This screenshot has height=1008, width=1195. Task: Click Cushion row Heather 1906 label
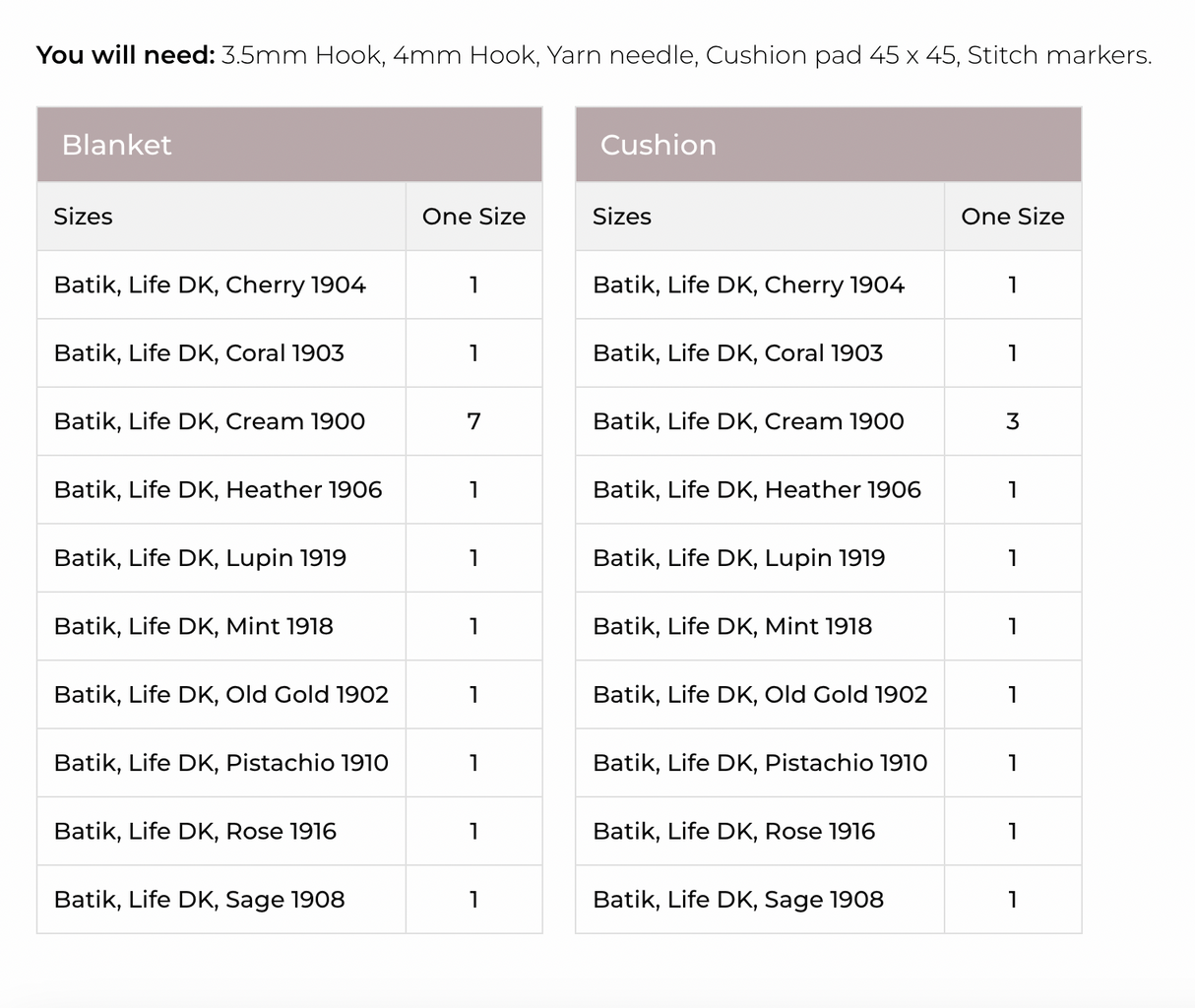tap(756, 489)
